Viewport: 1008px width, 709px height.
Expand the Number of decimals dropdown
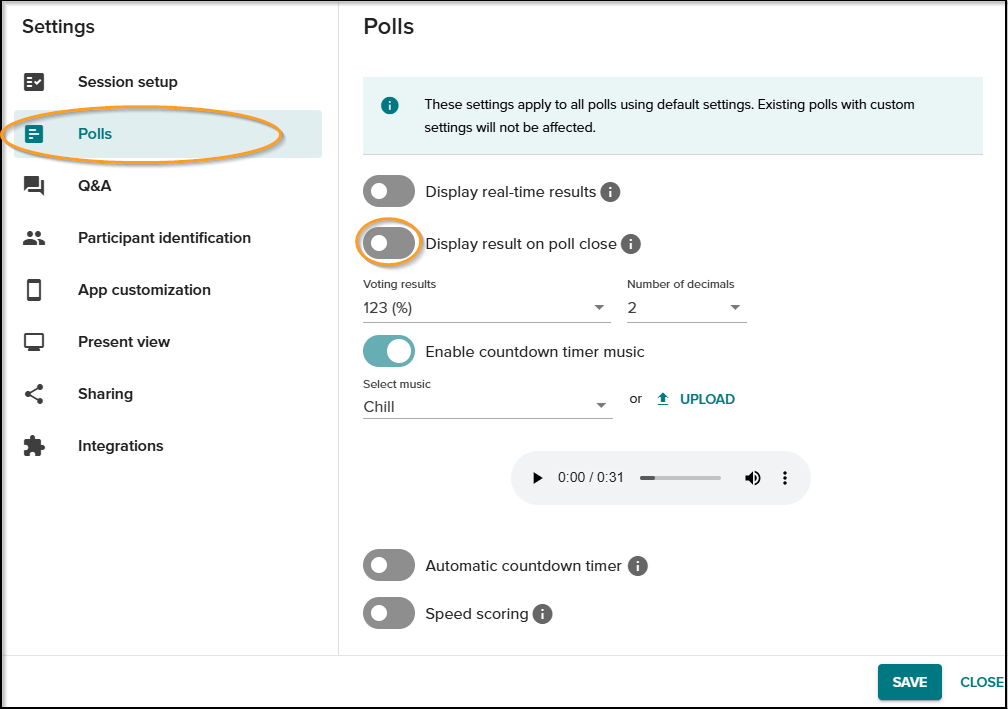(x=686, y=308)
